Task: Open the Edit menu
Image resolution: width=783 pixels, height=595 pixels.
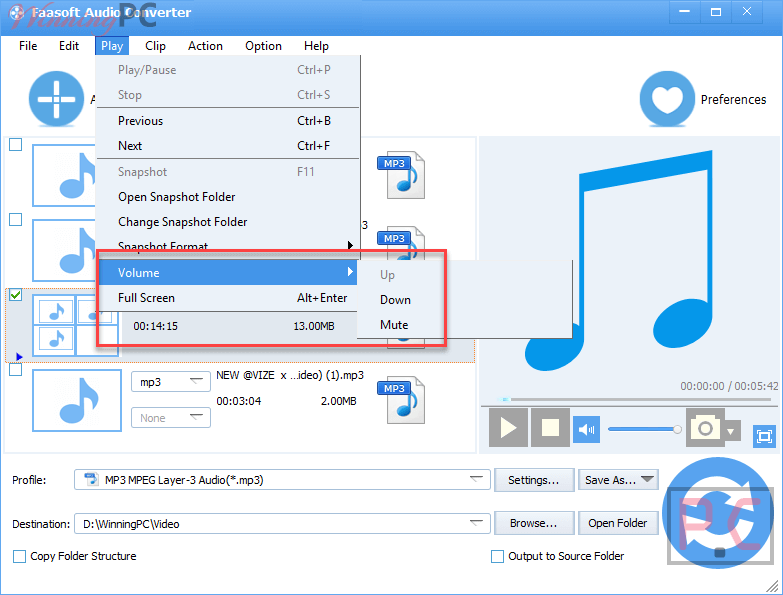Action: point(69,46)
